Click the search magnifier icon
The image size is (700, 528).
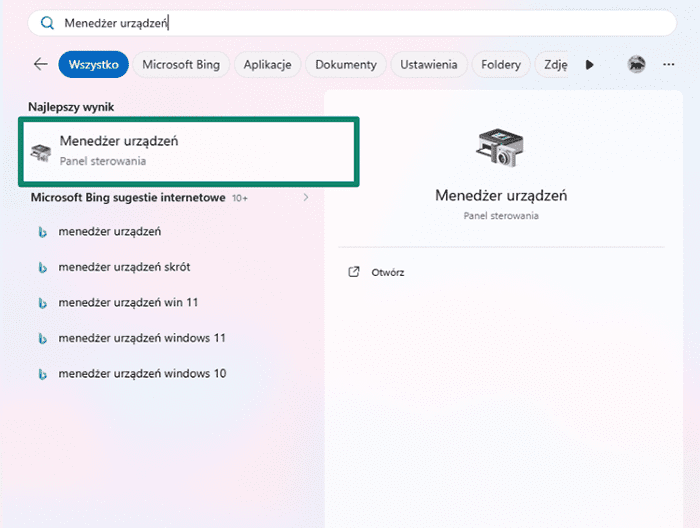coord(46,22)
